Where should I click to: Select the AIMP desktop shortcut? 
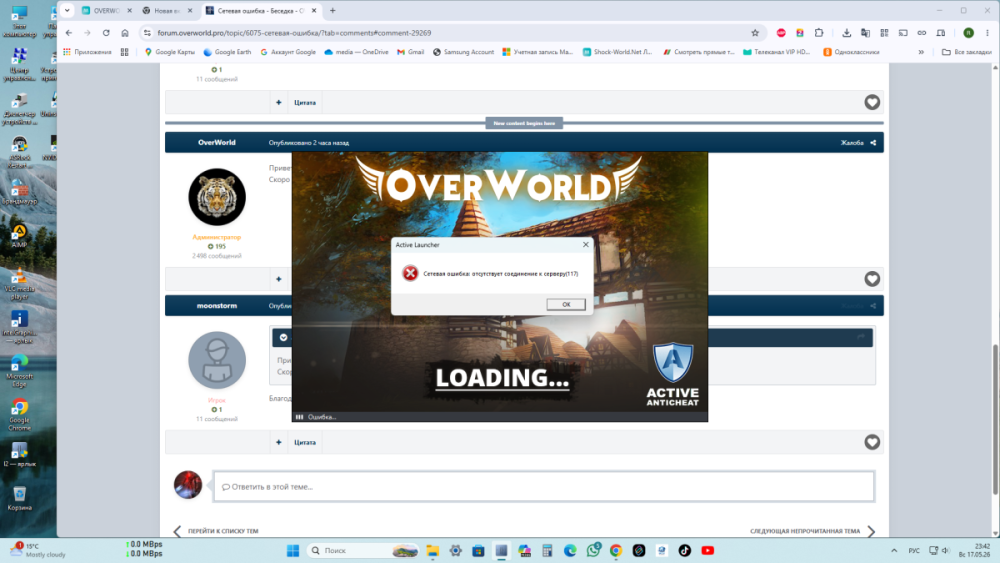point(19,236)
